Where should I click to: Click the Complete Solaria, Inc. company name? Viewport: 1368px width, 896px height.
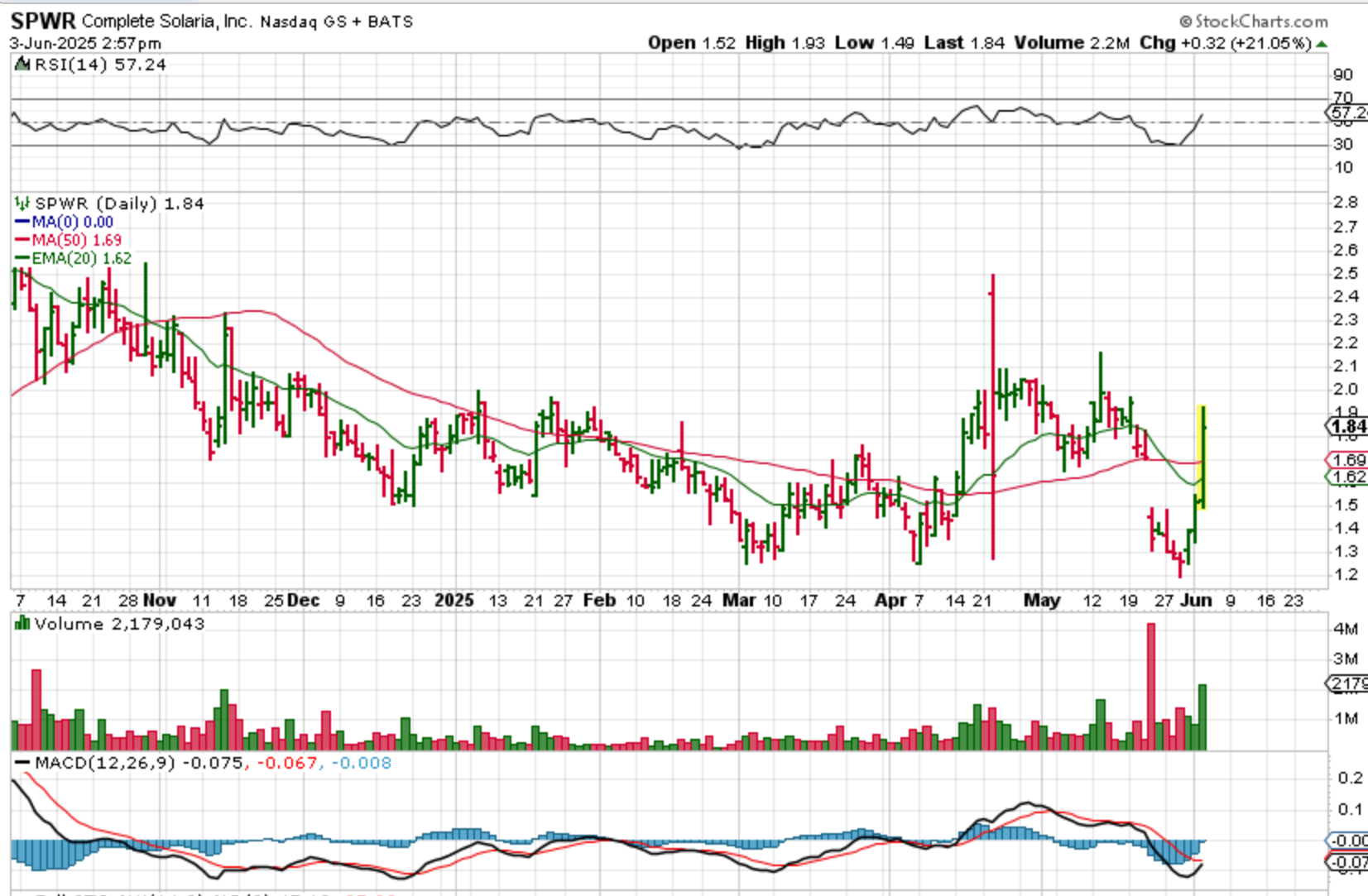click(x=166, y=22)
